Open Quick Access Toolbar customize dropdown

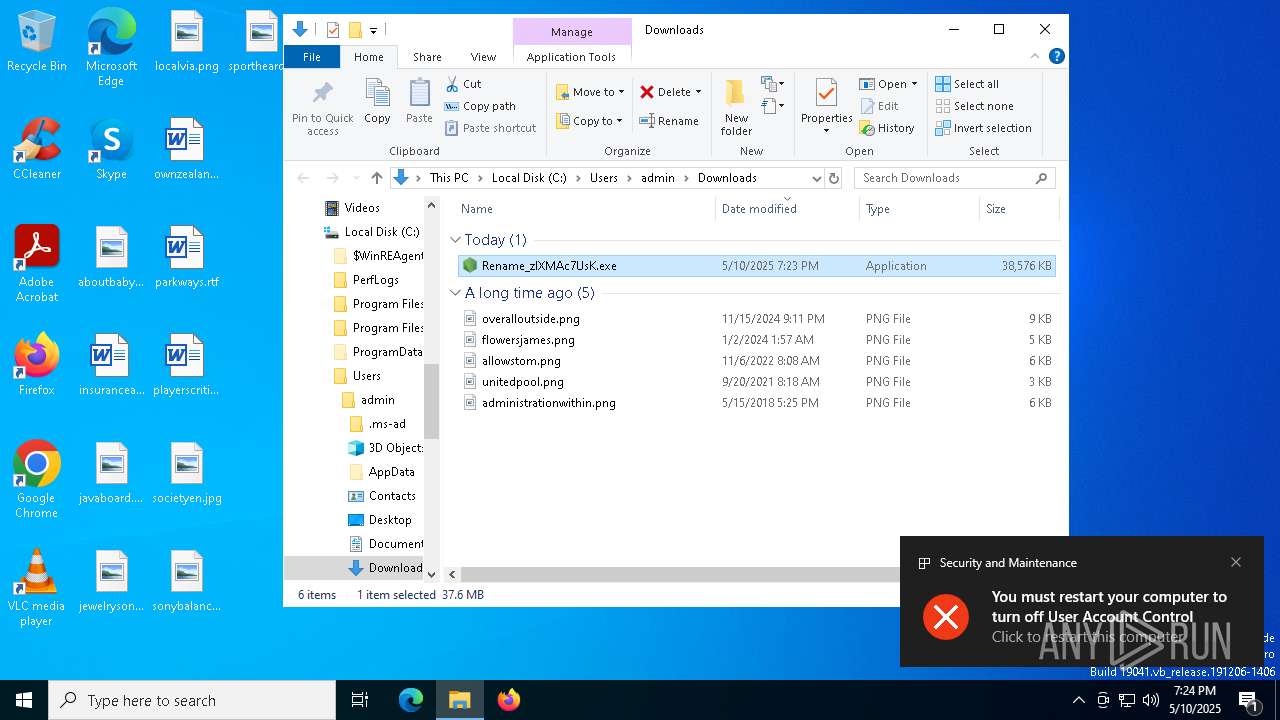pyautogui.click(x=373, y=30)
